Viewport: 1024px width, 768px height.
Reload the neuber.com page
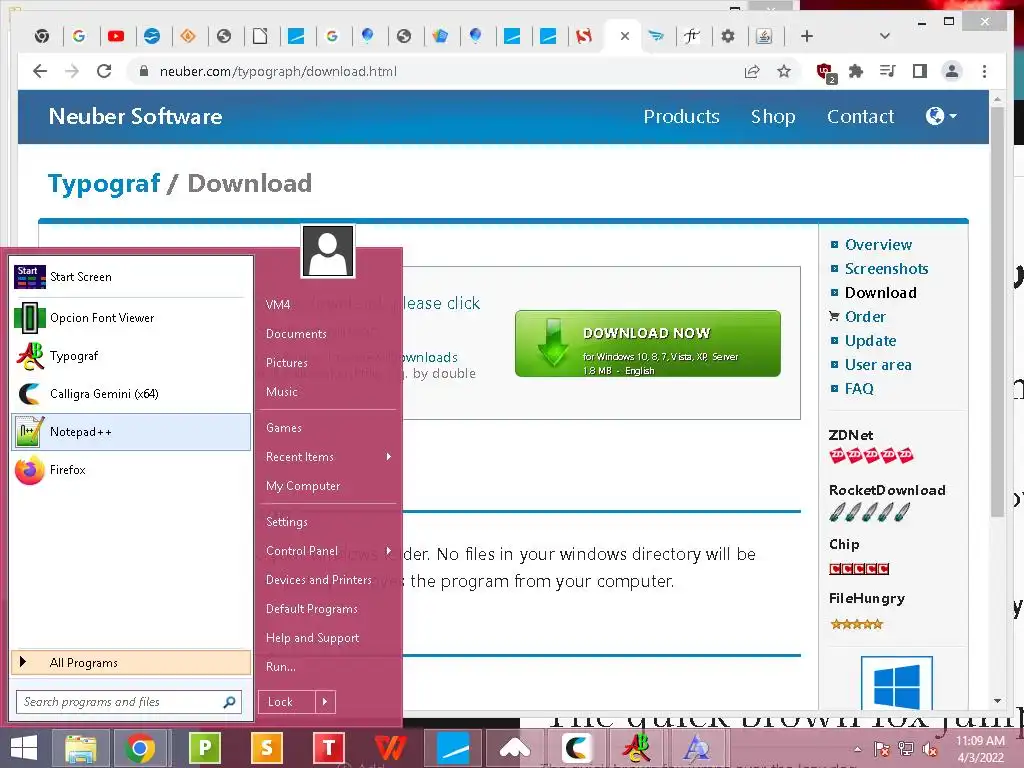[104, 71]
